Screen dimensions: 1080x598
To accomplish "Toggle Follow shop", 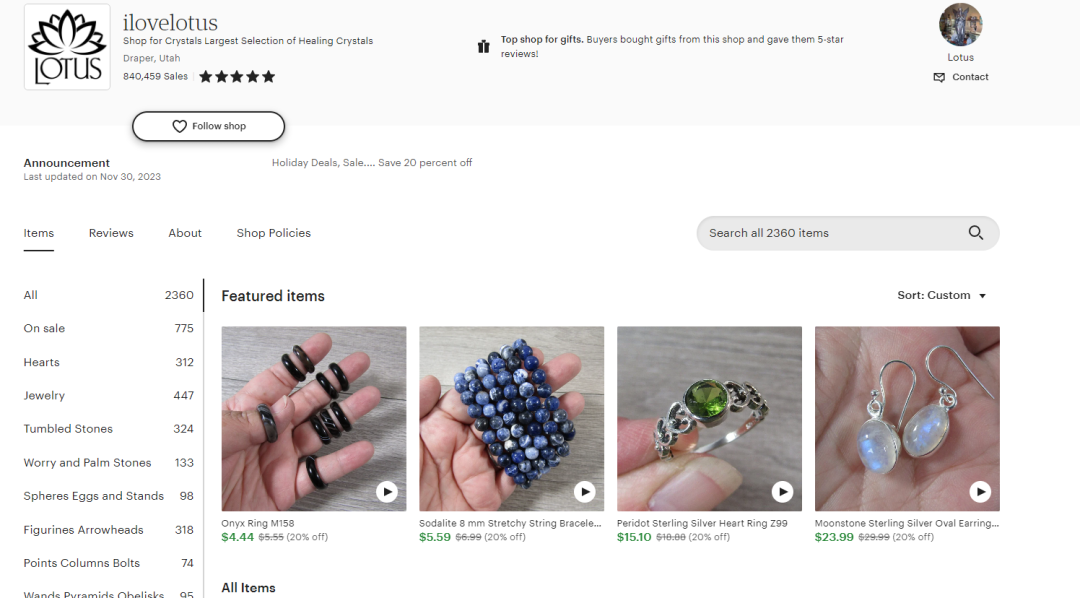I will click(x=207, y=126).
